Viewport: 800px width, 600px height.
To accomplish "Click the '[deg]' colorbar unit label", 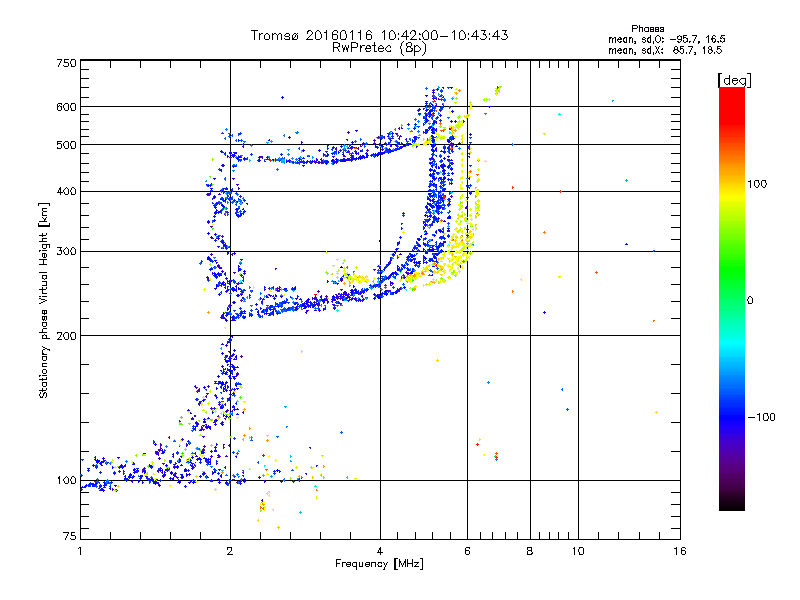I will [x=734, y=80].
